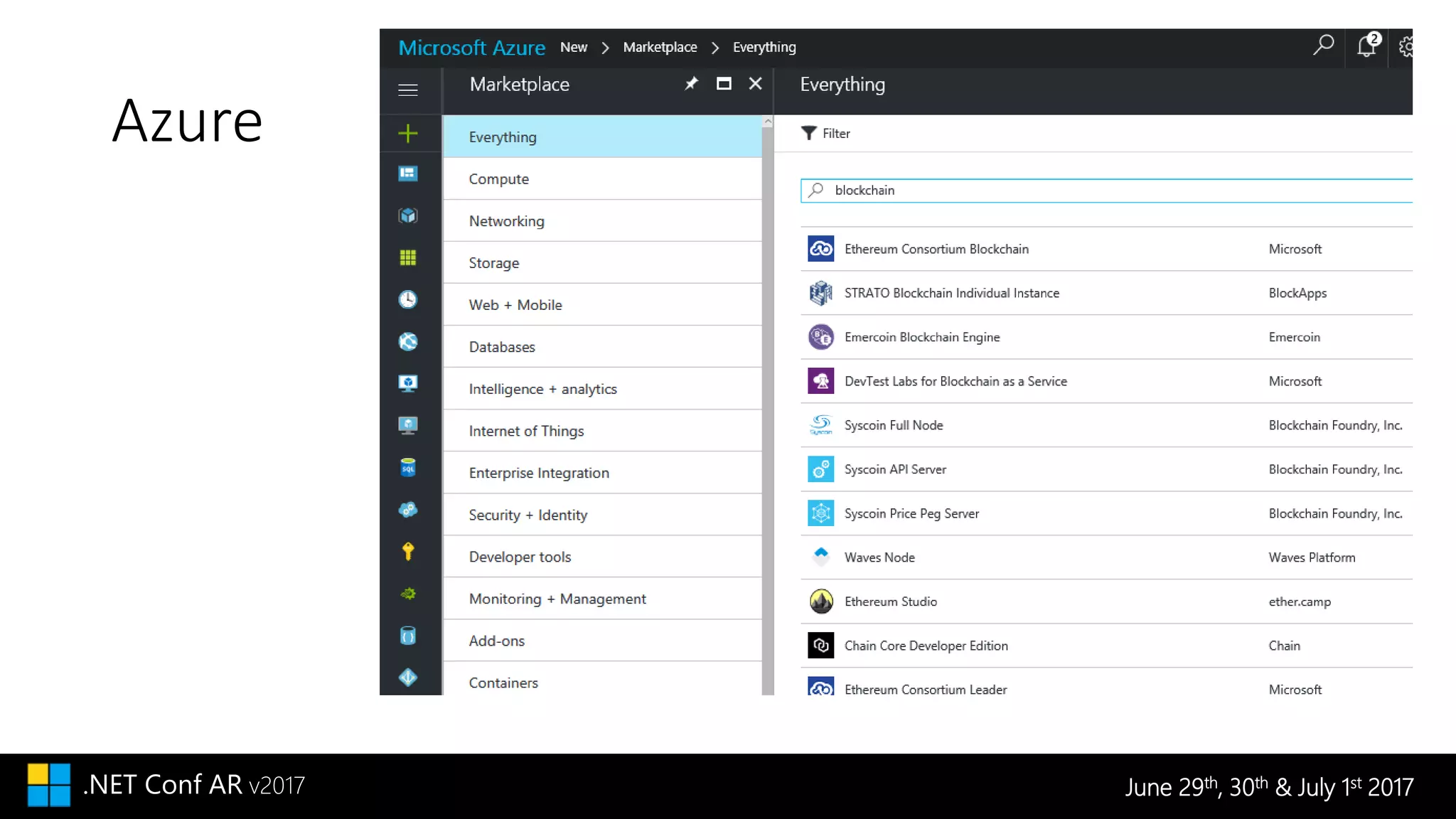Open Monitoring + Management category
Viewport: 1456px width, 819px height.
tap(602, 598)
